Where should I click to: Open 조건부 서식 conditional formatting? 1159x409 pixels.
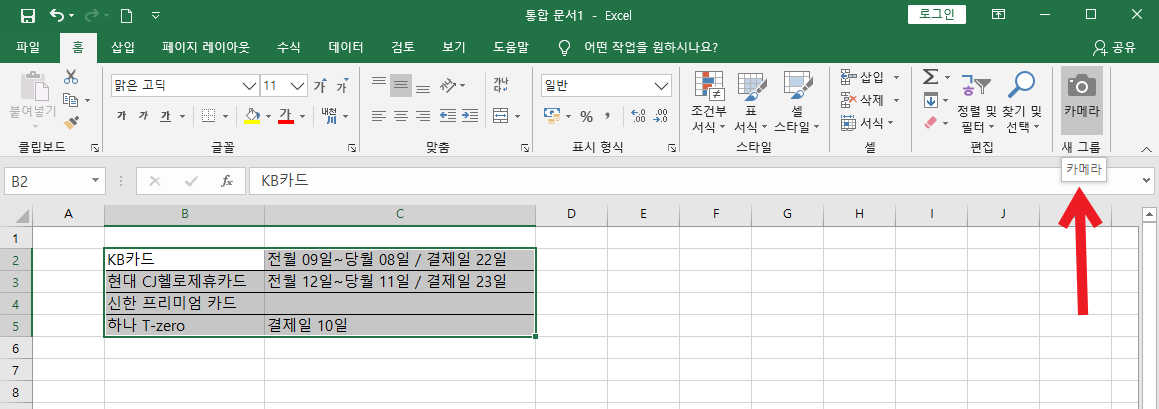pyautogui.click(x=709, y=103)
